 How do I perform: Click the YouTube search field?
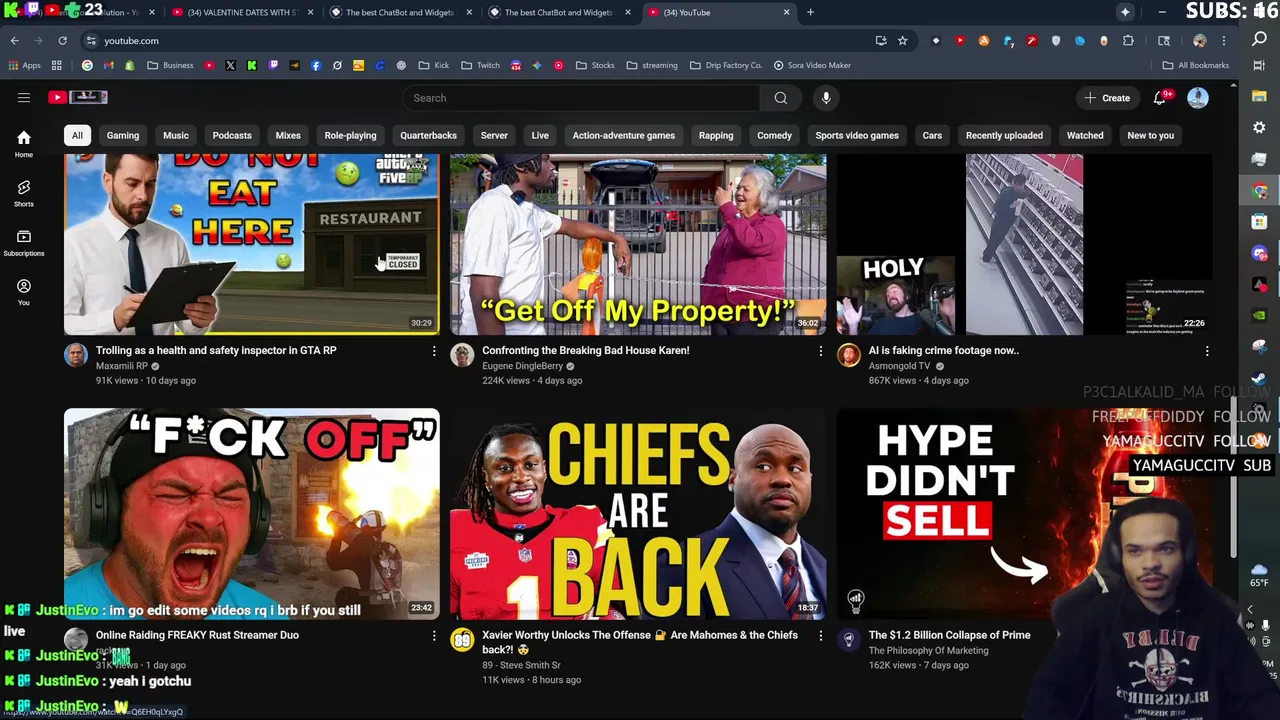click(x=582, y=98)
